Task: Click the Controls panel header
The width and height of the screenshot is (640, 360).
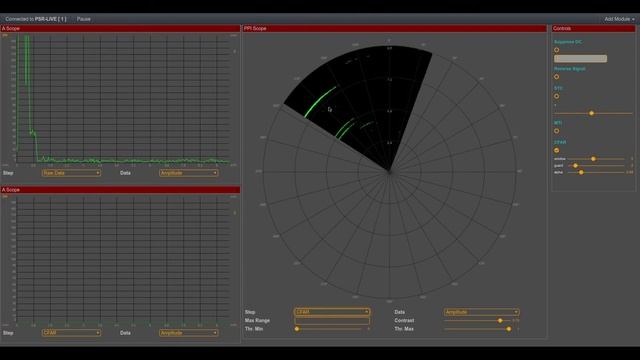Action: [x=593, y=29]
